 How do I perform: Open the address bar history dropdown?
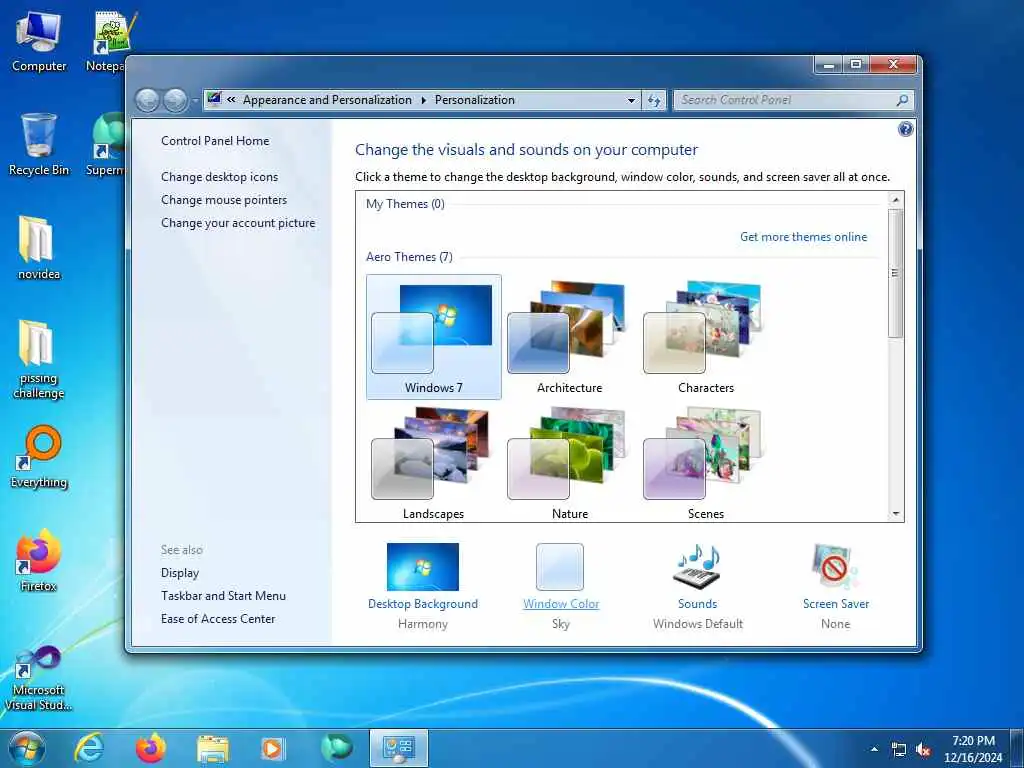click(632, 101)
